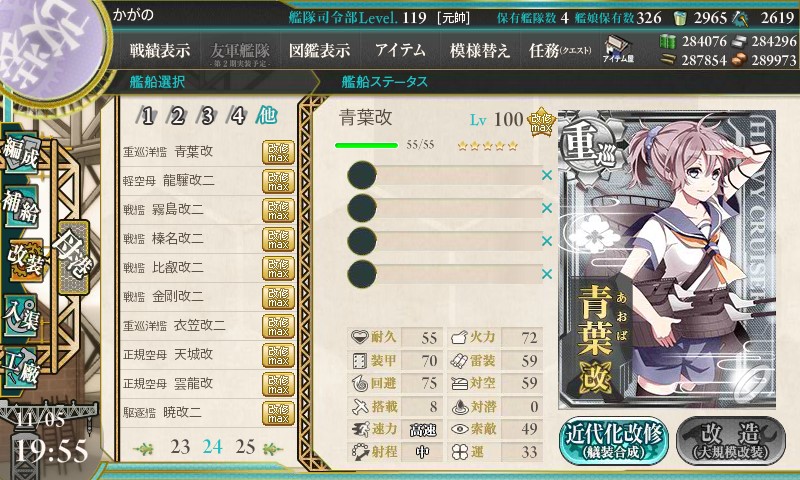Open the 工廠 (Factory) side menu icon
This screenshot has height=480, width=800.
(x=21, y=368)
